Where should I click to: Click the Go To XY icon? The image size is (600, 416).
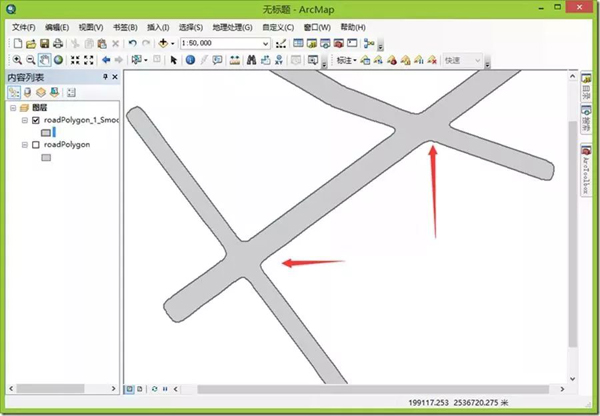[x=279, y=60]
